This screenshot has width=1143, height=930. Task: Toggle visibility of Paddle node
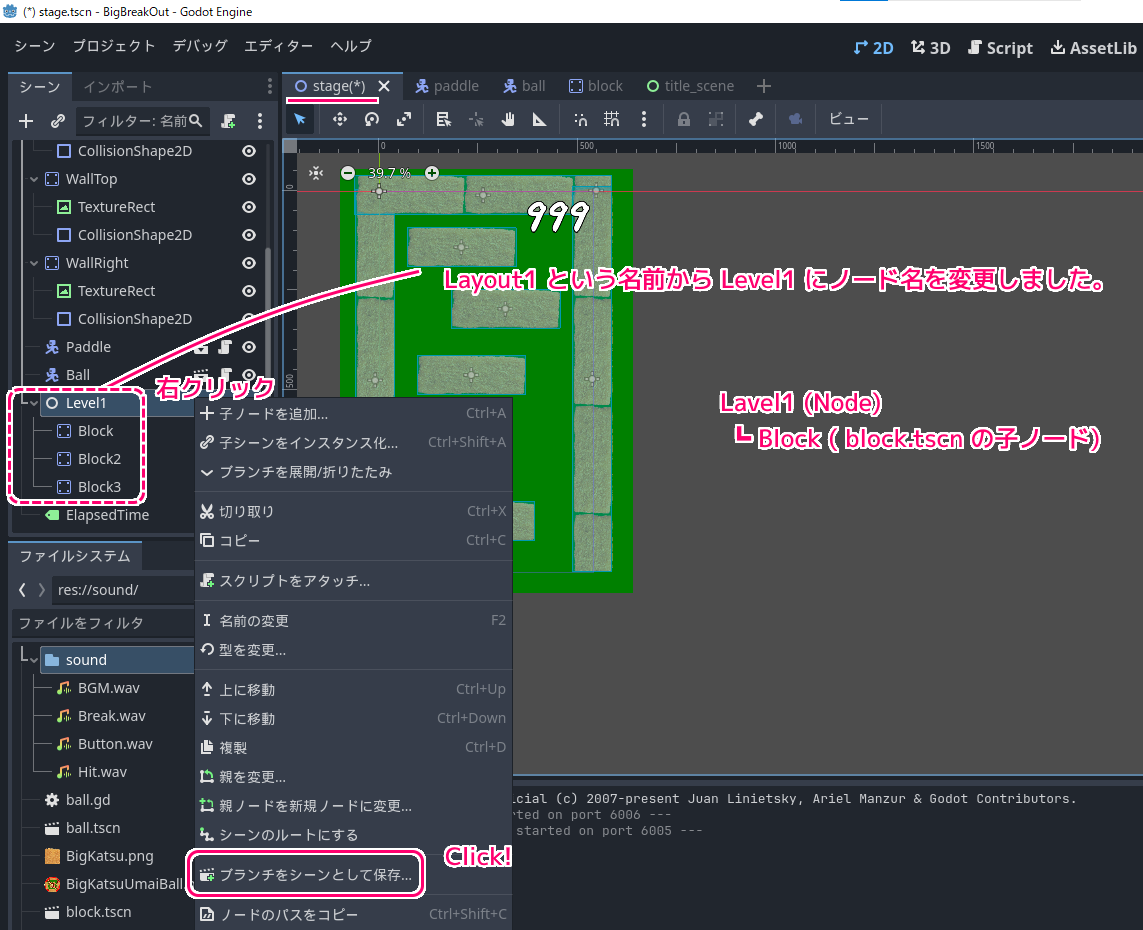click(x=249, y=348)
